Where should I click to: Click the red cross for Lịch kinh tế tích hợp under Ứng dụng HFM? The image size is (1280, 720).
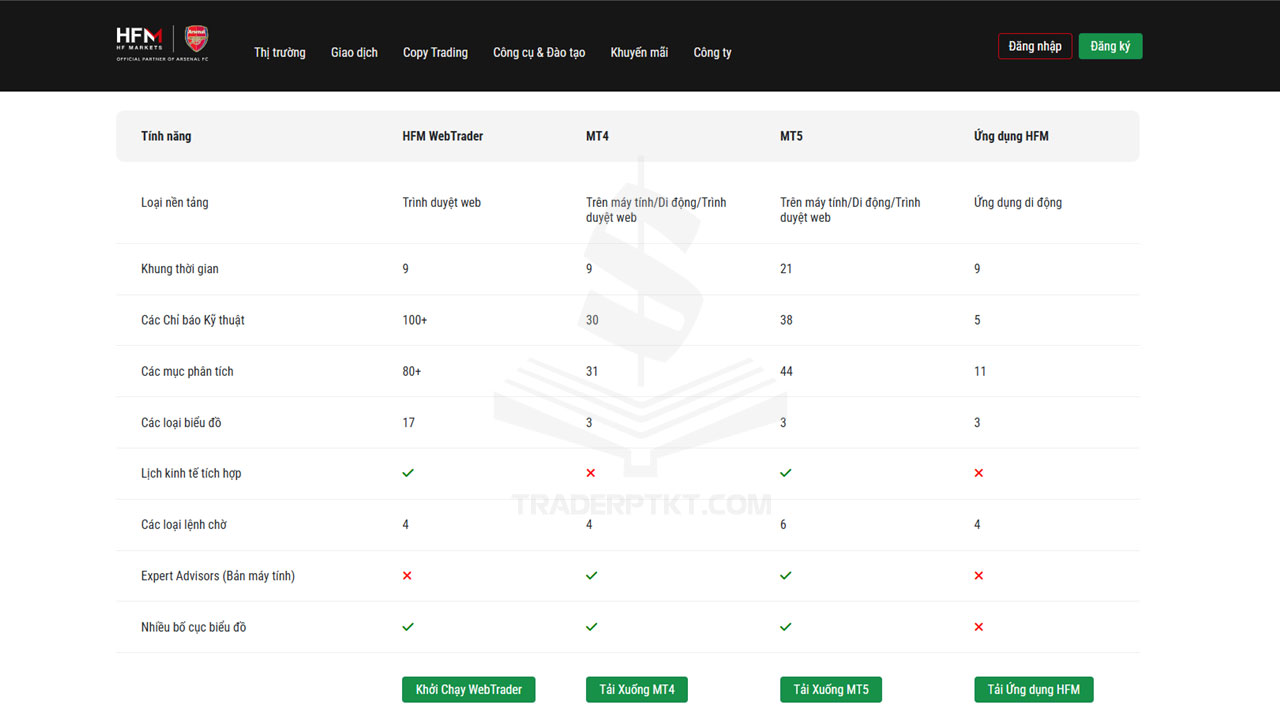(x=979, y=473)
